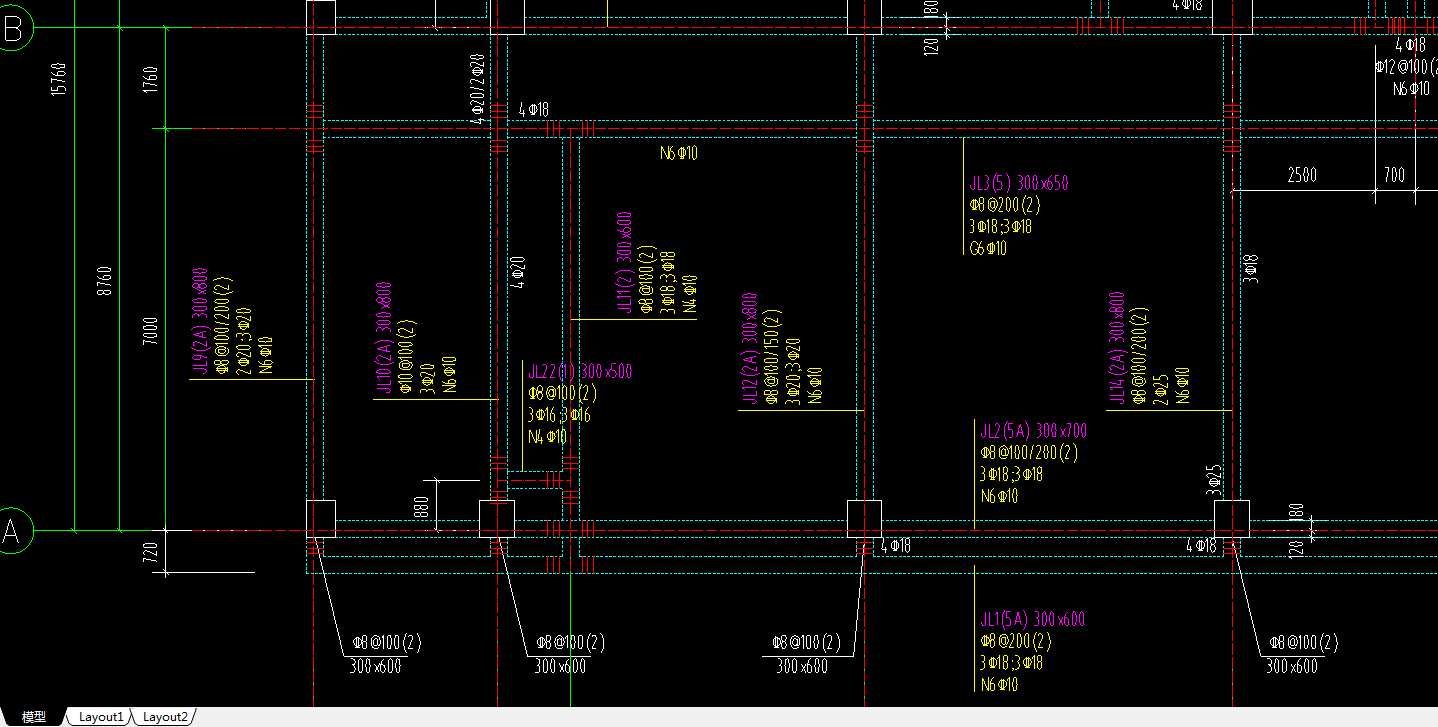
Task: Click the grid axis bubble labeled A
Action: (x=13, y=531)
